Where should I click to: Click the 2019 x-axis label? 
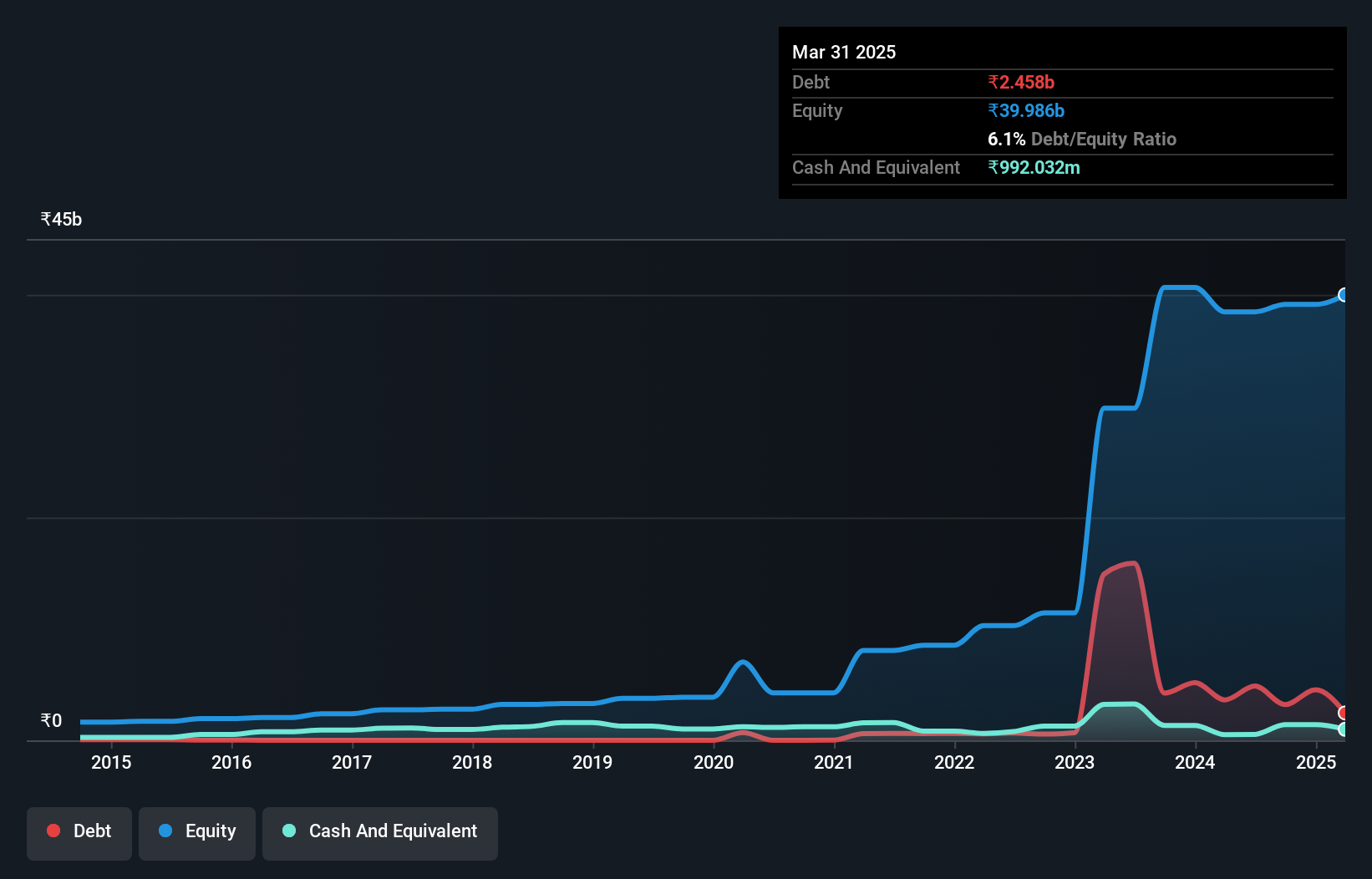pyautogui.click(x=592, y=762)
